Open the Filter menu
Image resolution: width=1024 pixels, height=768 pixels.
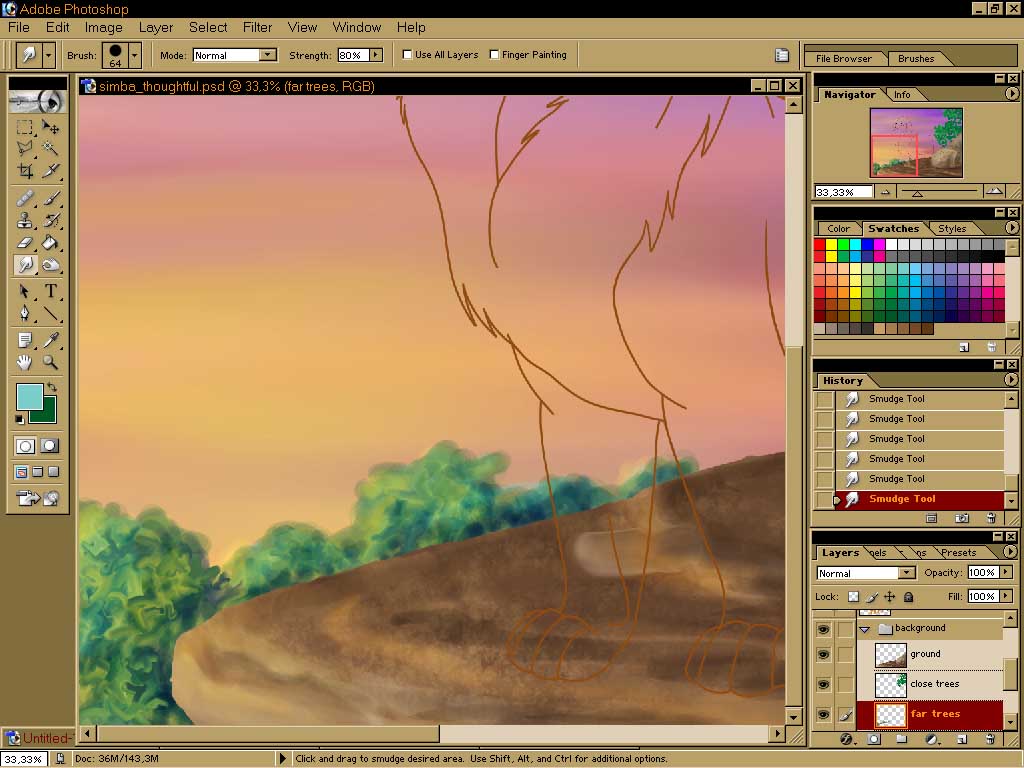tap(257, 27)
